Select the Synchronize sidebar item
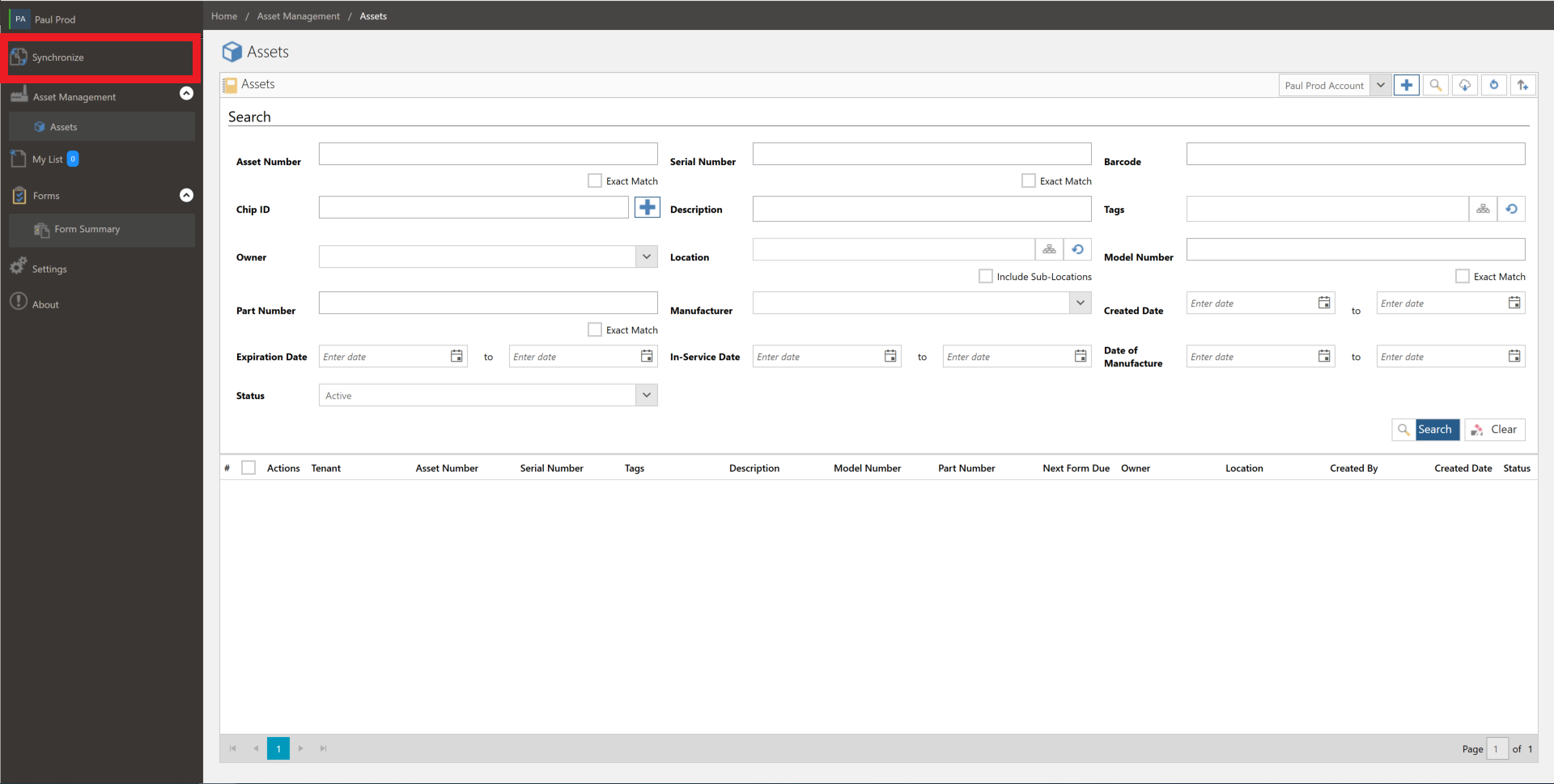Viewport: 1554px width, 784px height. coord(99,57)
